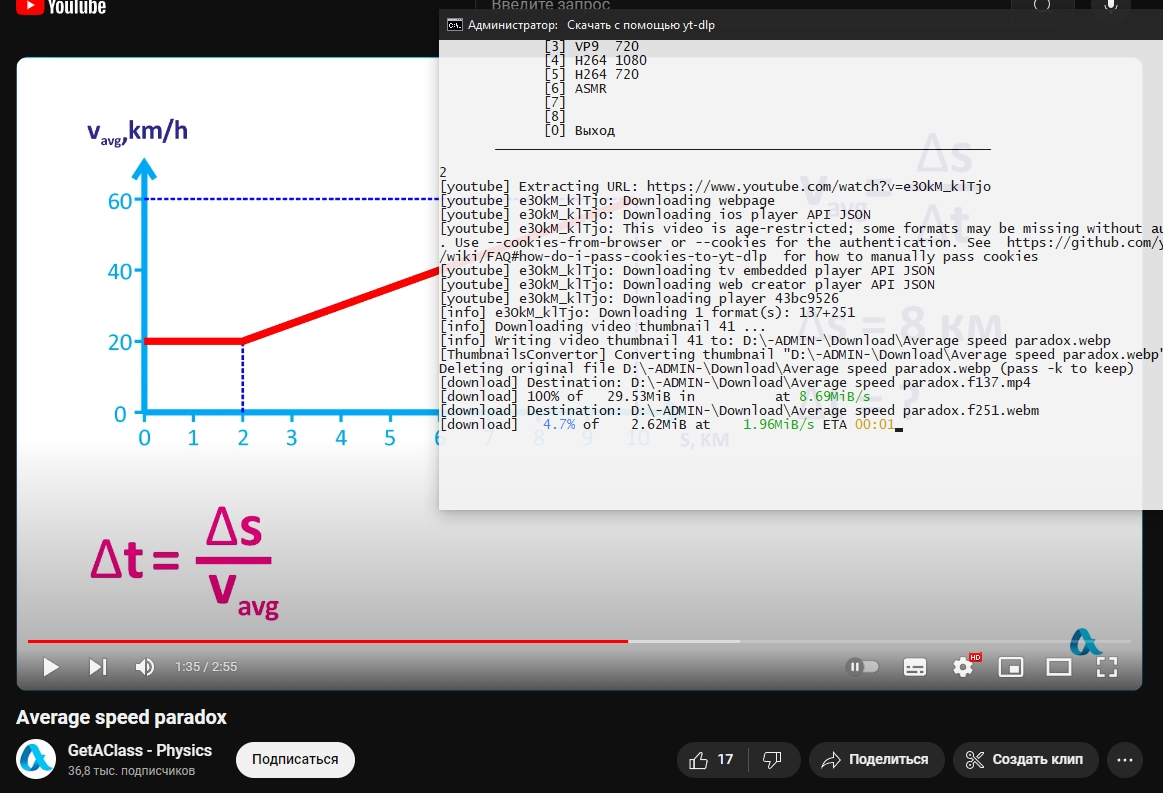Toggle the autoplay switch
The height and width of the screenshot is (793, 1163).
click(x=863, y=667)
